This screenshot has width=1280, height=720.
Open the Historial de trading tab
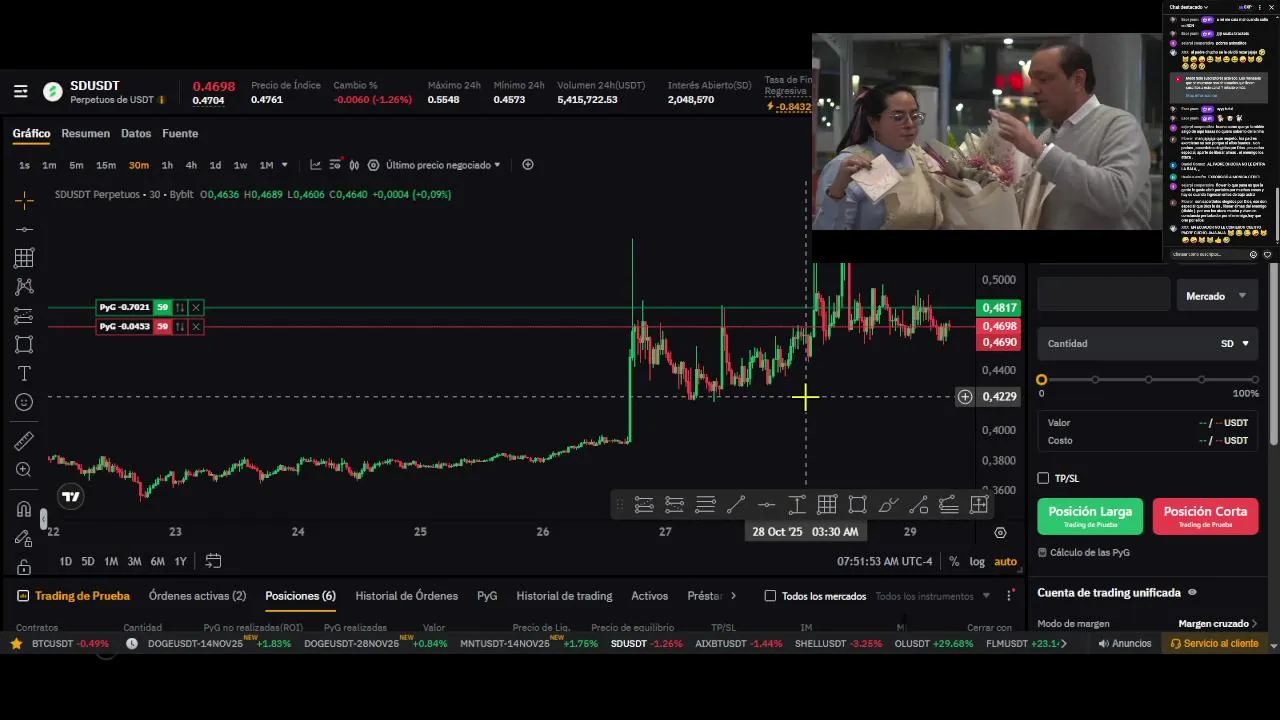[x=564, y=596]
